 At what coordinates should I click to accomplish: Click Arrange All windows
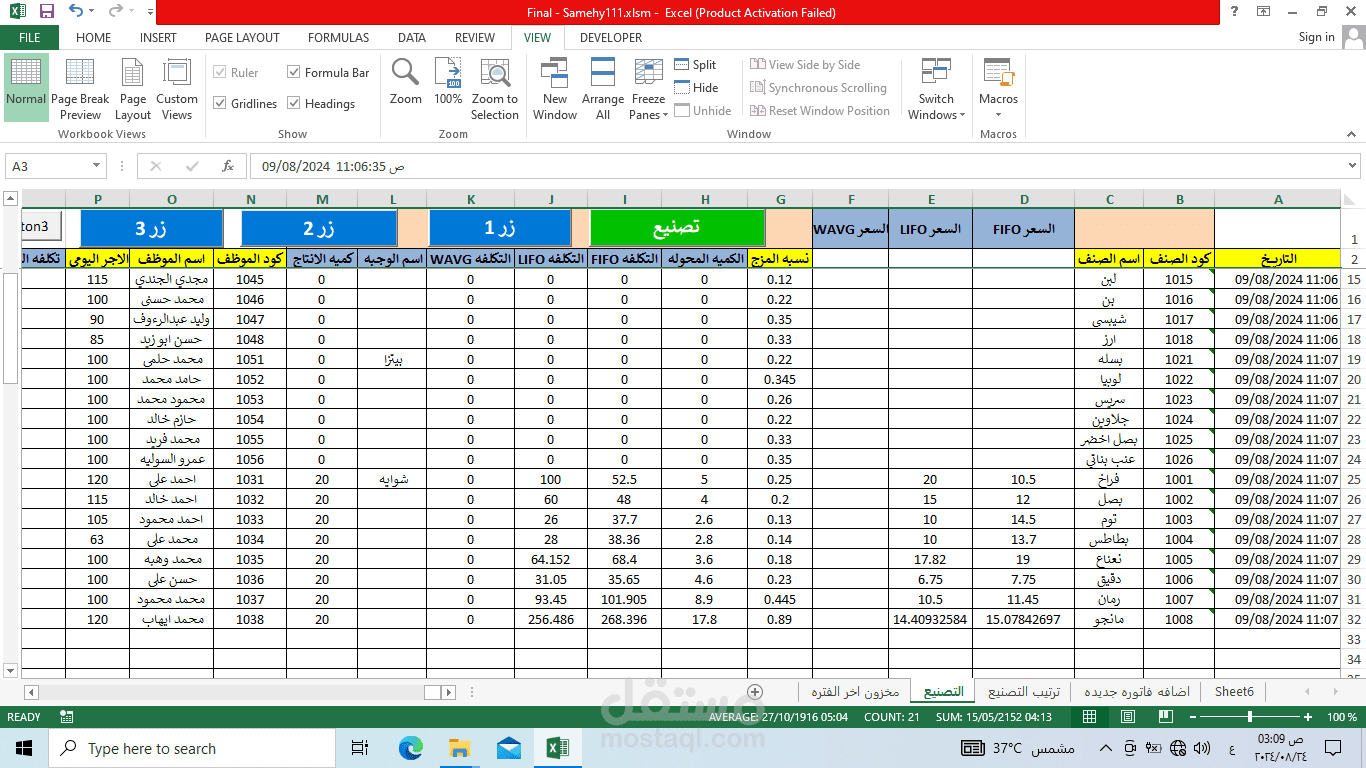click(603, 88)
